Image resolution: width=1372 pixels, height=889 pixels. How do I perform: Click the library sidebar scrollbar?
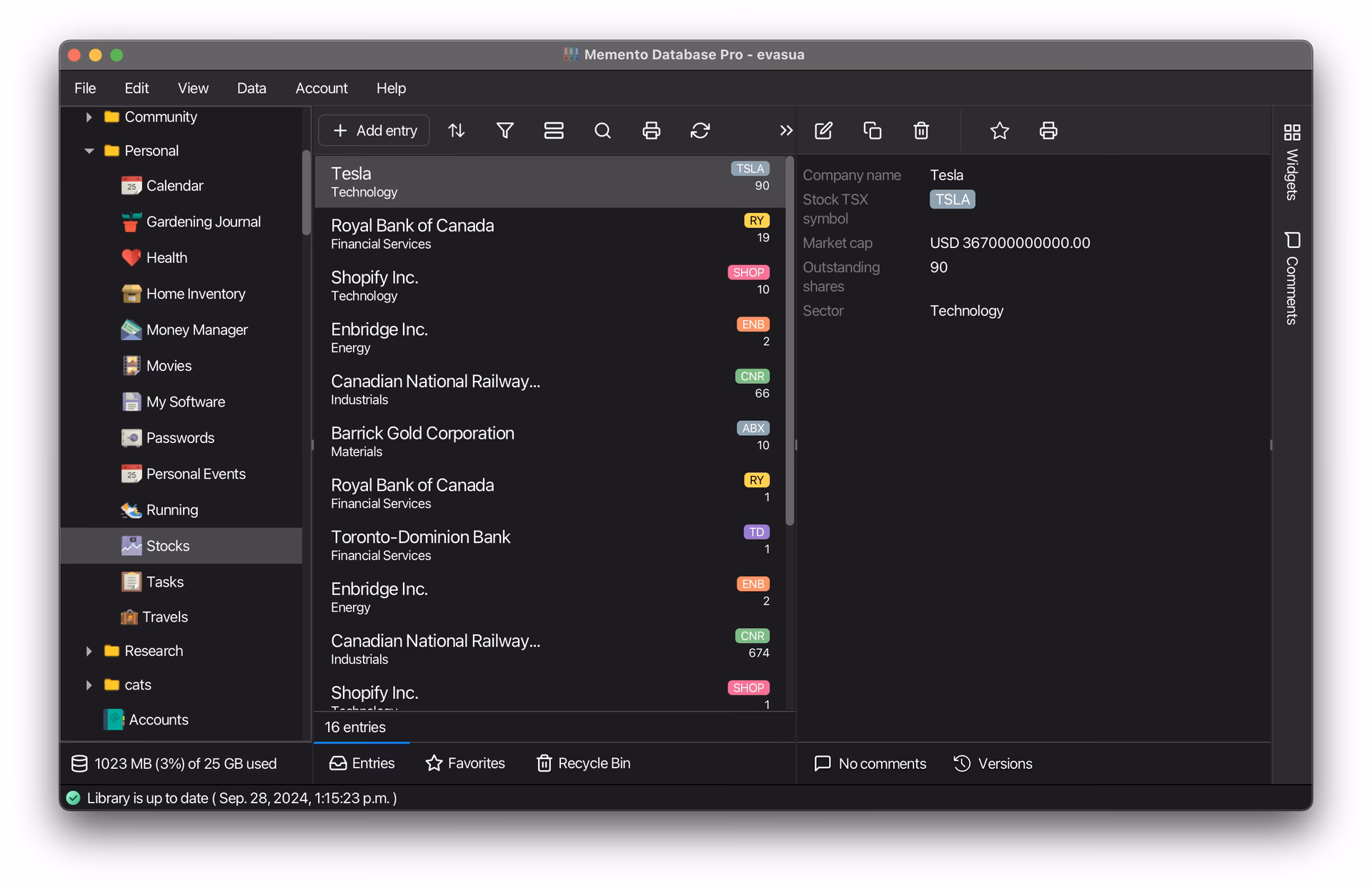(x=306, y=193)
